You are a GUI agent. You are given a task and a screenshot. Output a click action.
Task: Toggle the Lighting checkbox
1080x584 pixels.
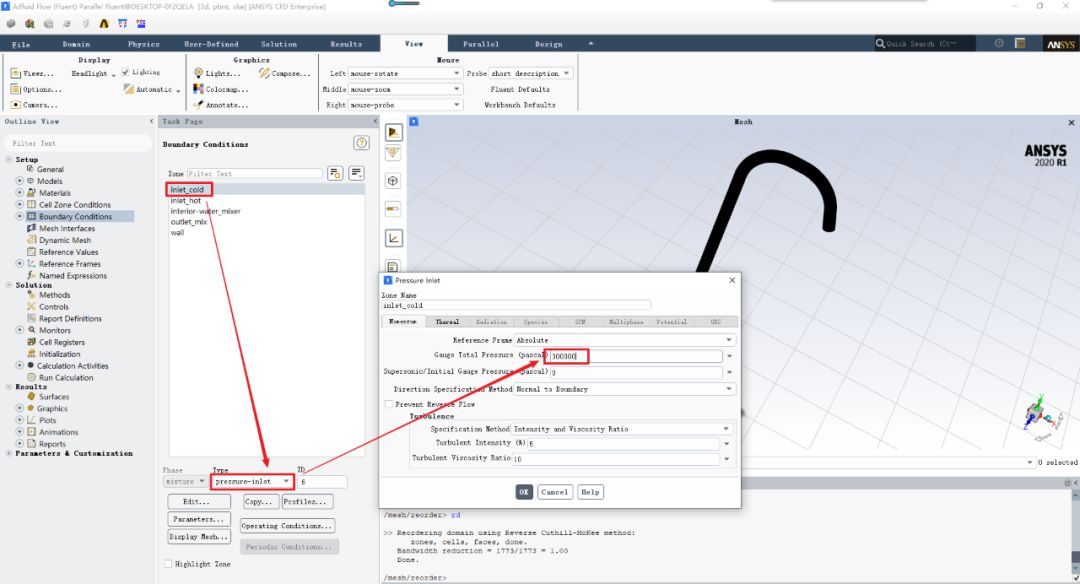click(x=125, y=72)
